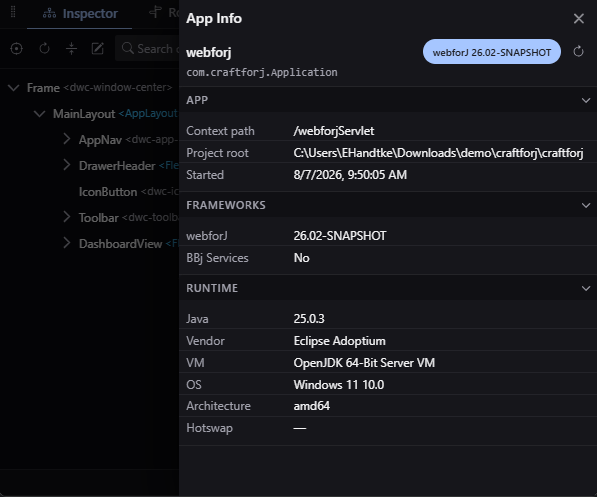597x497 pixels.
Task: Click the drag handle grip icon beside Inspector
Action: coord(13,12)
